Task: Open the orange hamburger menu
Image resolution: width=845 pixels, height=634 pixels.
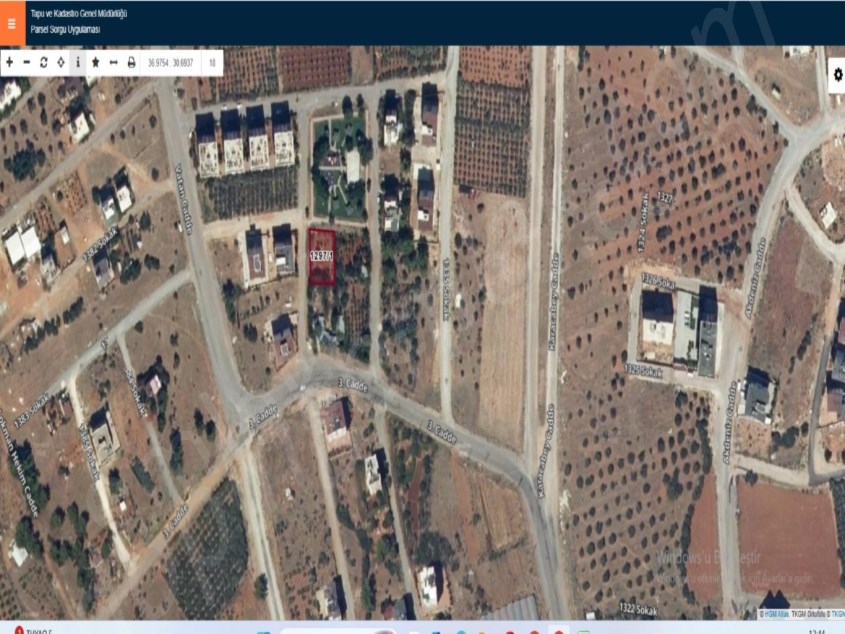Action: click(11, 22)
